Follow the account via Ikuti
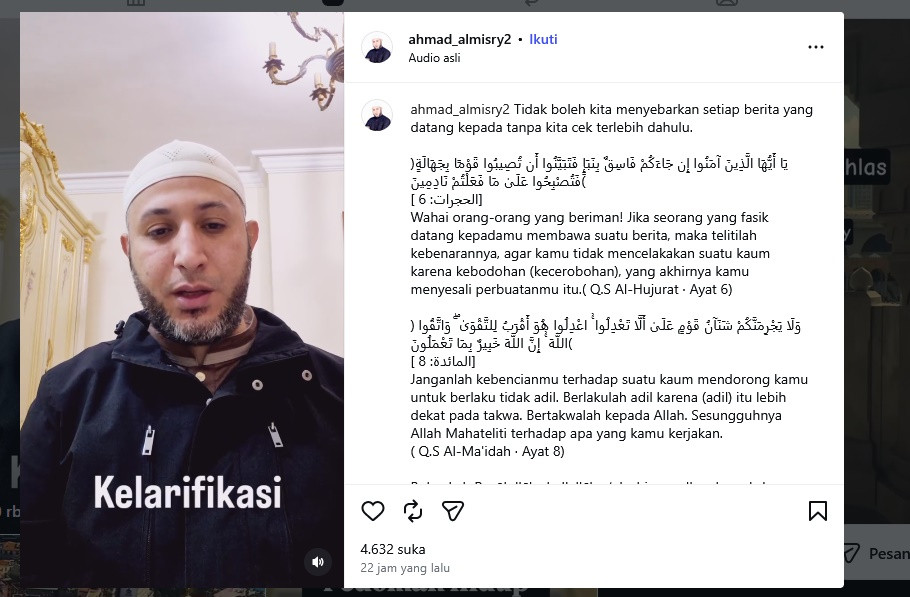Screen dimensions: 910x597 (543, 39)
